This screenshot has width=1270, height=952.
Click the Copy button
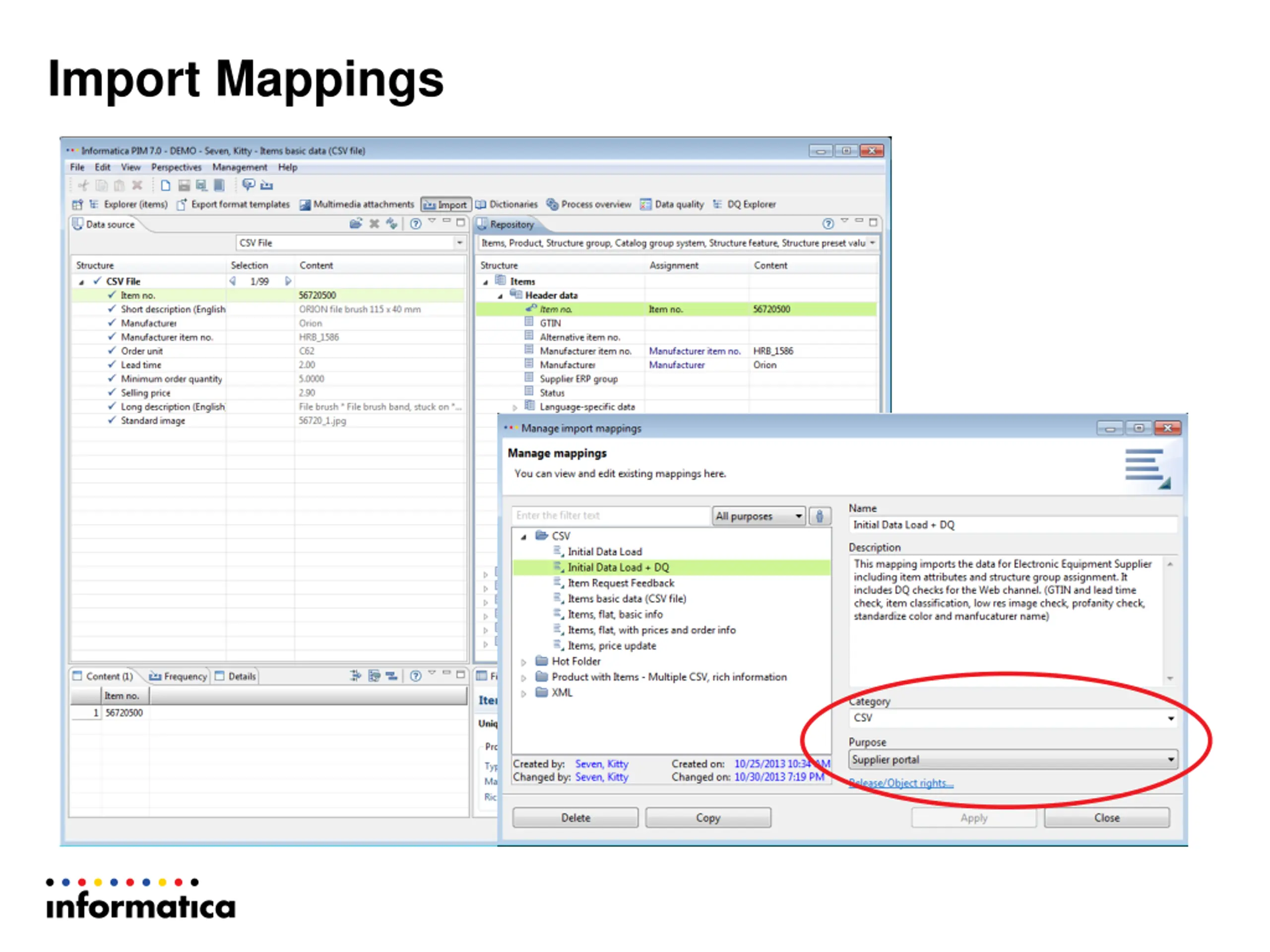click(x=708, y=818)
